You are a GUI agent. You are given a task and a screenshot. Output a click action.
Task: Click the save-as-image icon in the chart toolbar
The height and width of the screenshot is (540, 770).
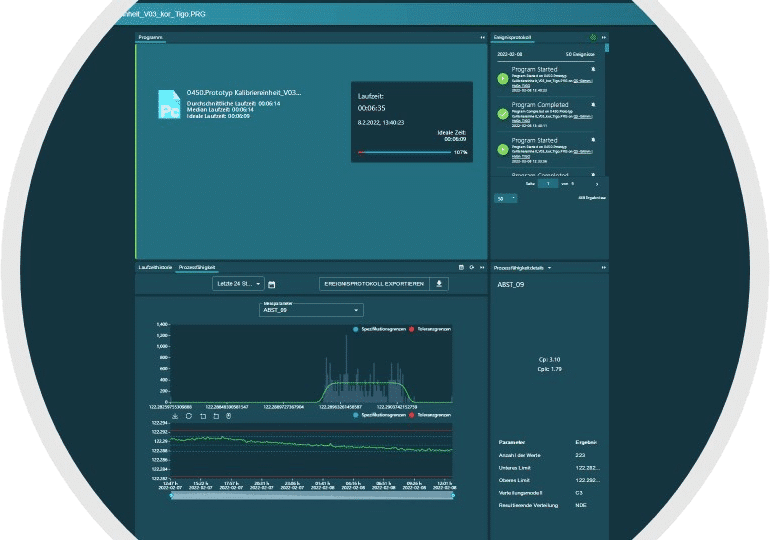tap(175, 416)
